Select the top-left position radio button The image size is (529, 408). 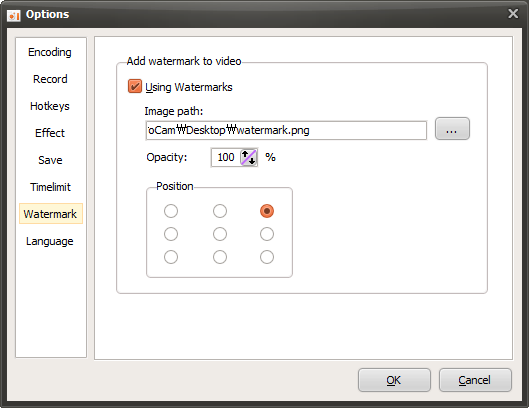click(x=171, y=211)
